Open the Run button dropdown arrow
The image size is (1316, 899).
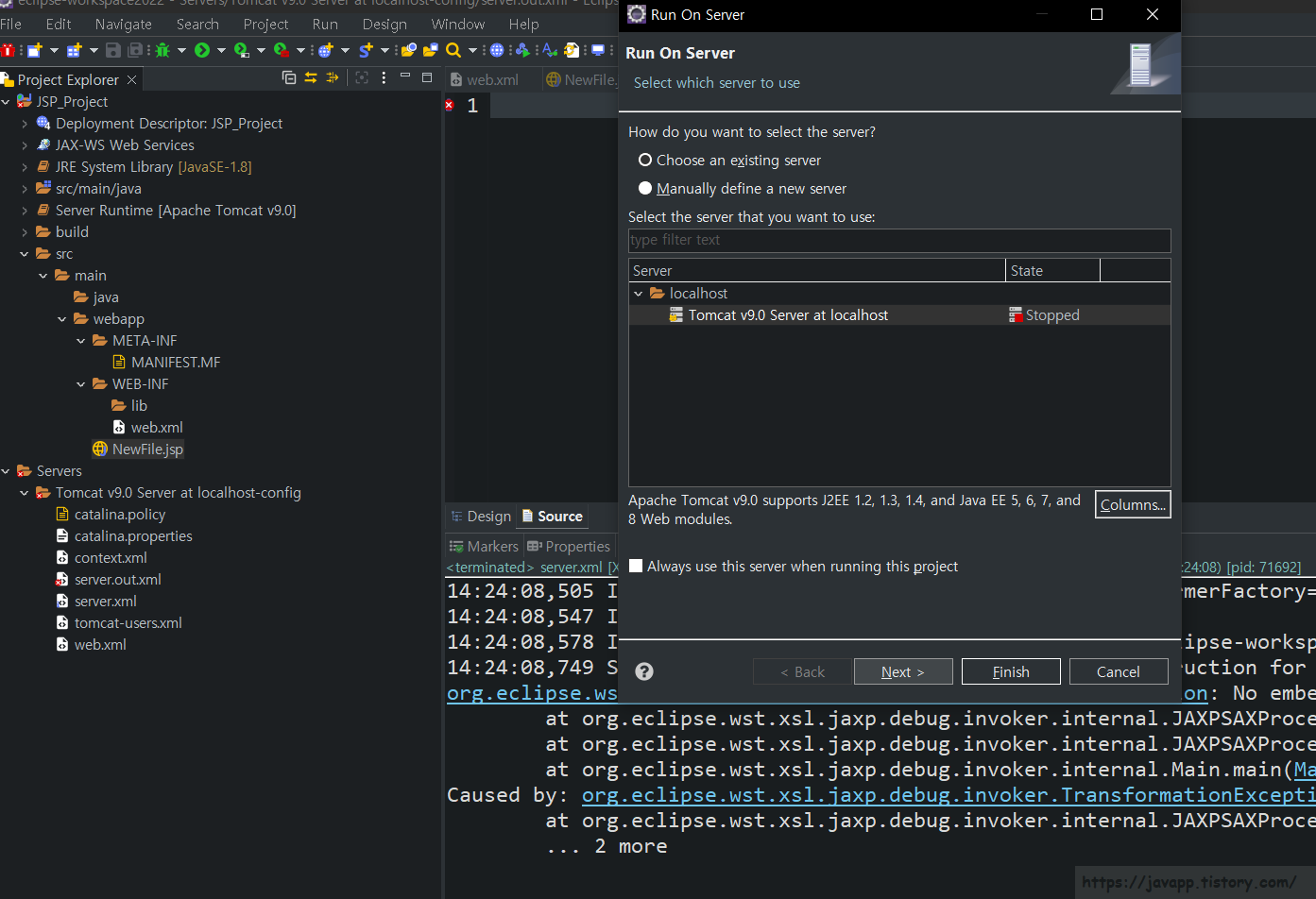tap(221, 50)
